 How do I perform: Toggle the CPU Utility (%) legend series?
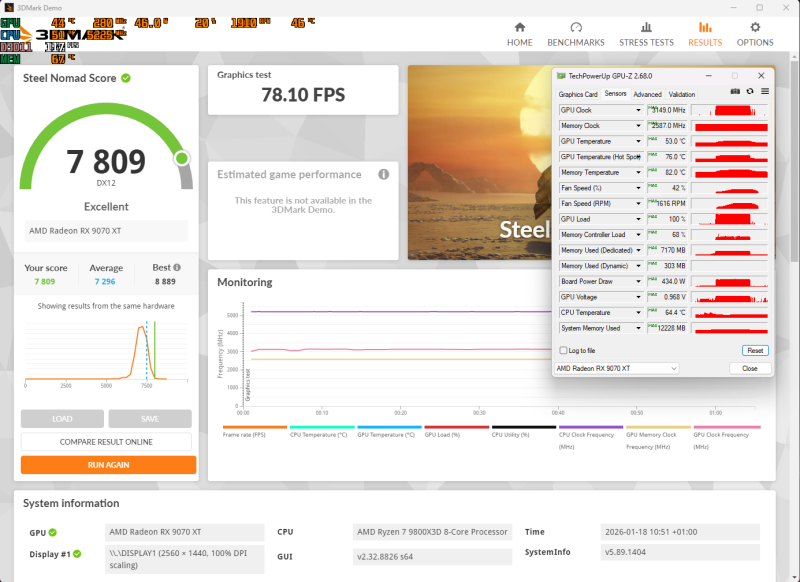524,432
